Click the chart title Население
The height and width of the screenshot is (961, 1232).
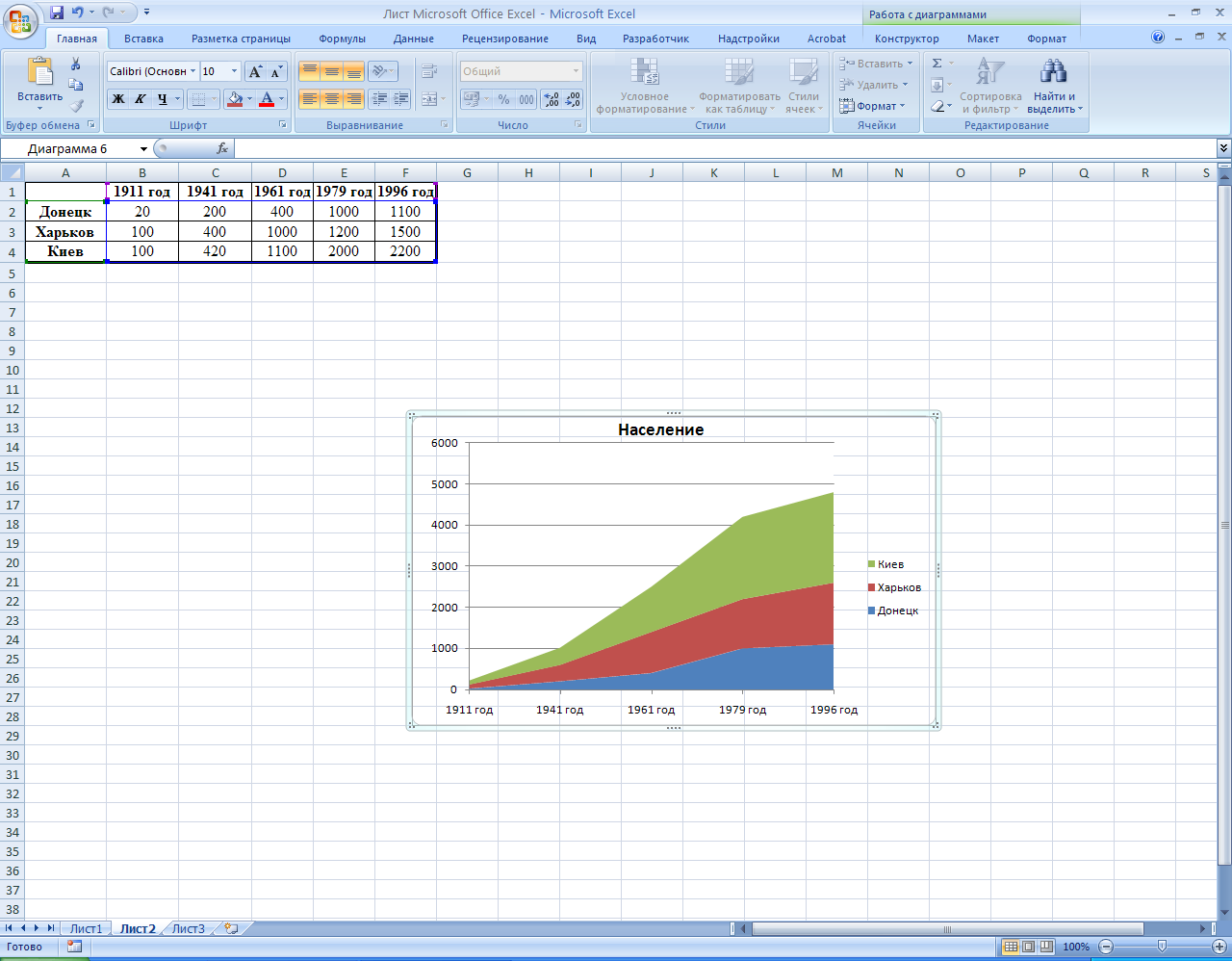tap(660, 429)
